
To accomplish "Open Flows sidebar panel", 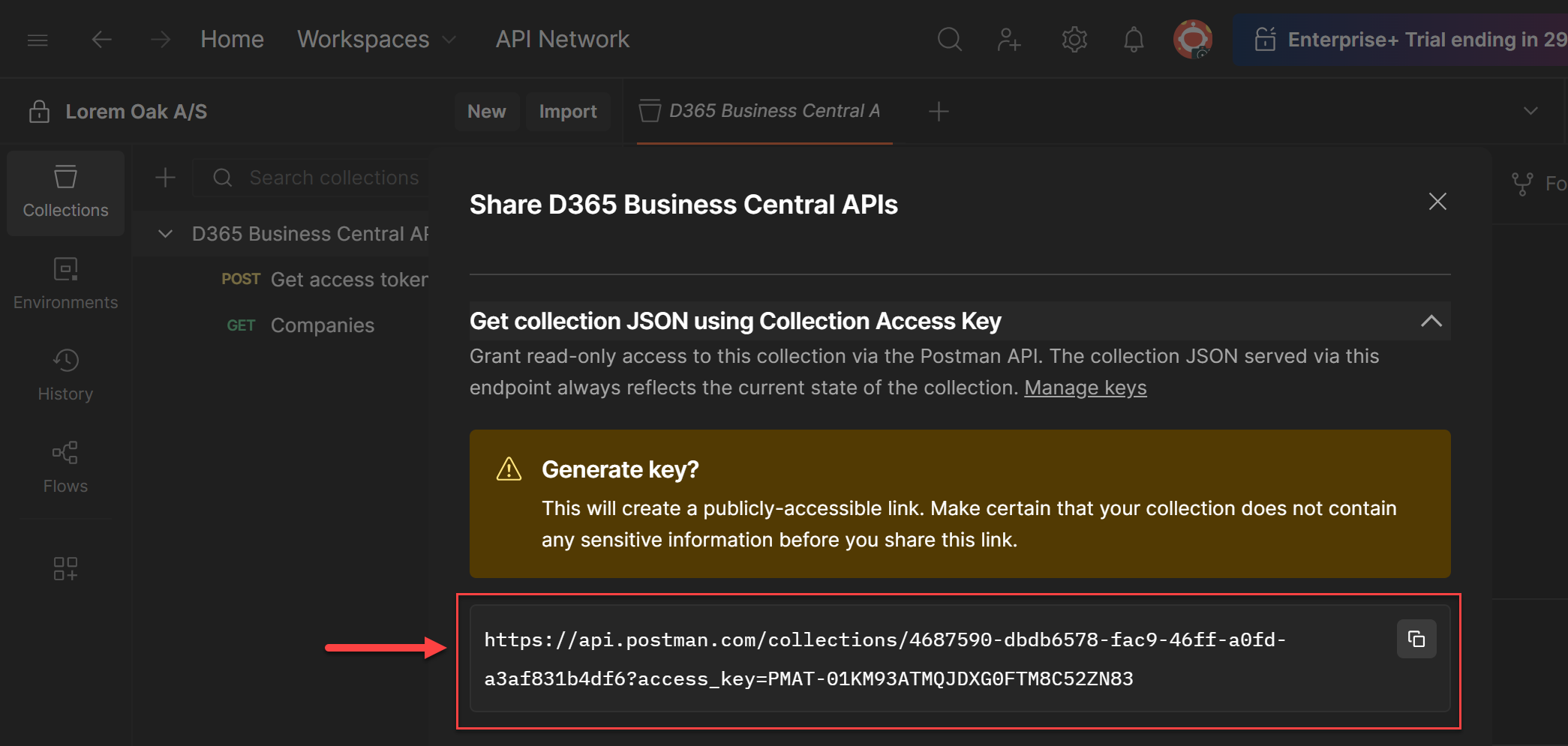I will [x=65, y=468].
